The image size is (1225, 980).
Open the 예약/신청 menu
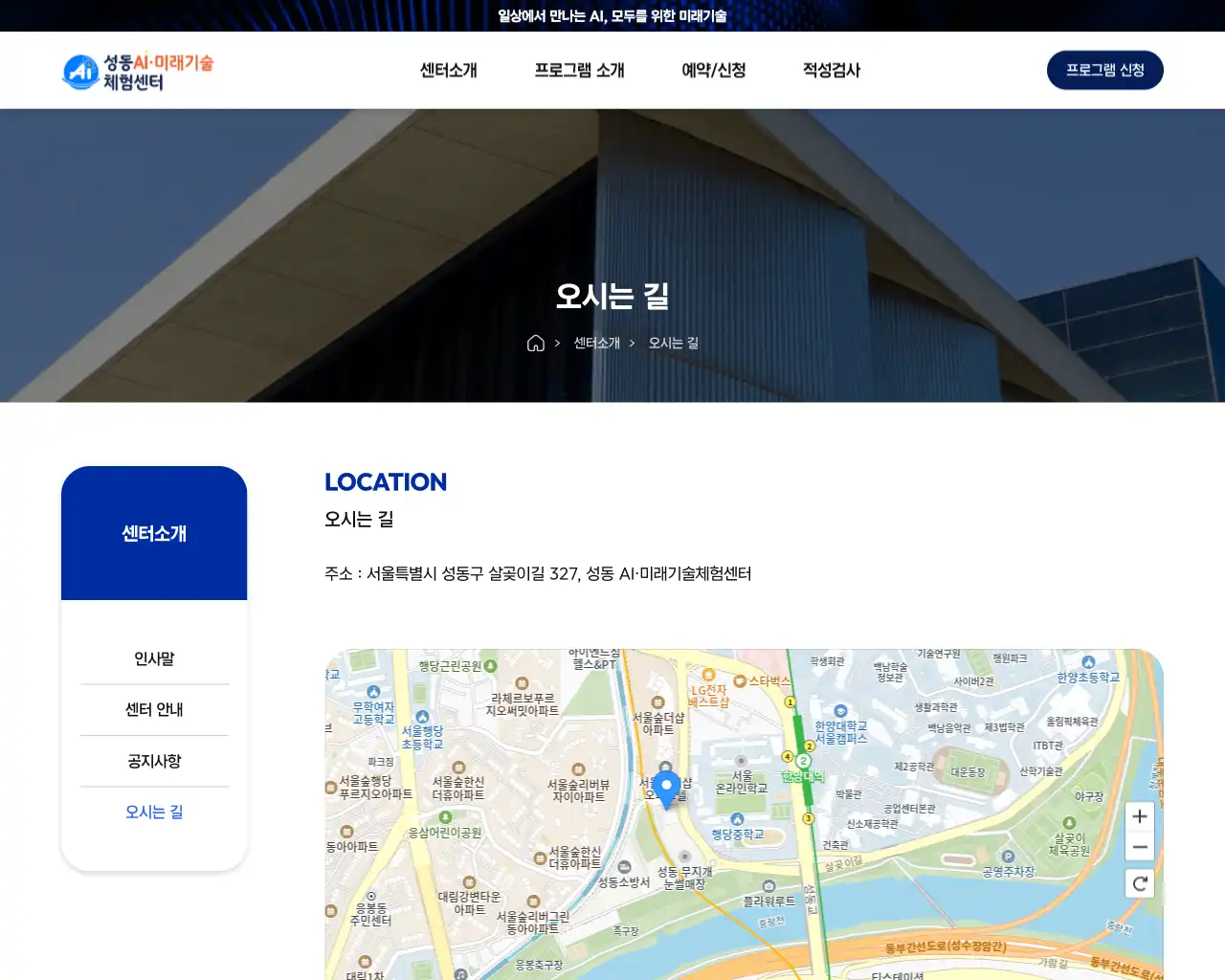713,70
